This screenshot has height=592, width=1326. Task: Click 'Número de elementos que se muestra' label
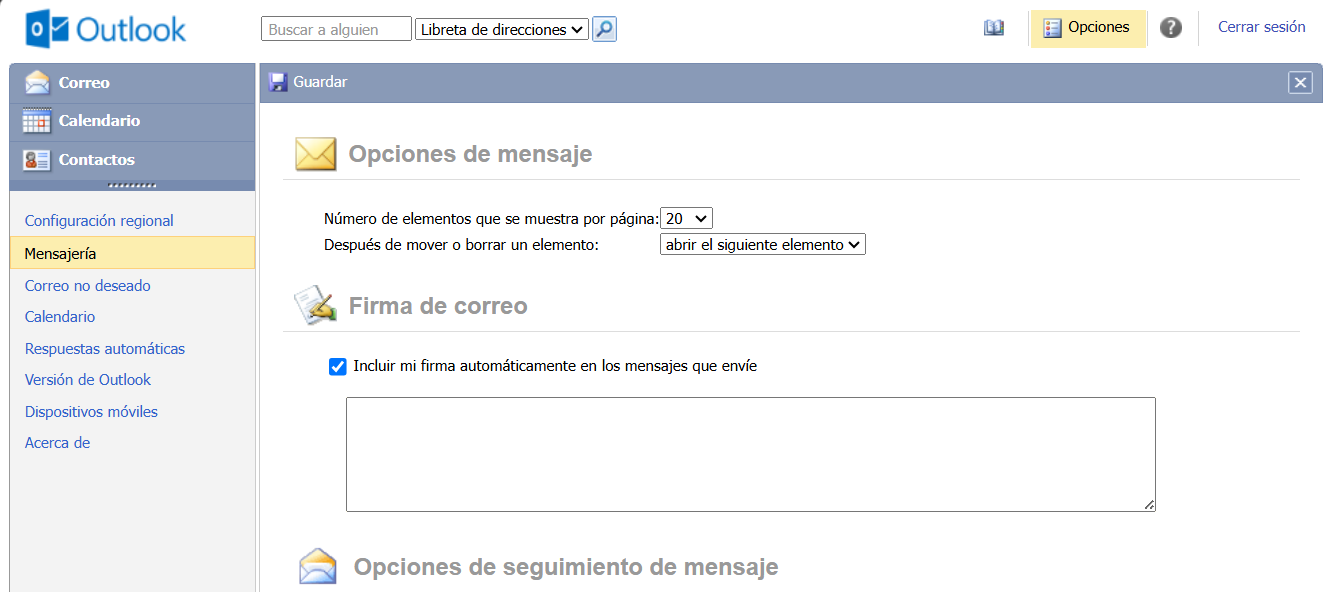tap(492, 219)
